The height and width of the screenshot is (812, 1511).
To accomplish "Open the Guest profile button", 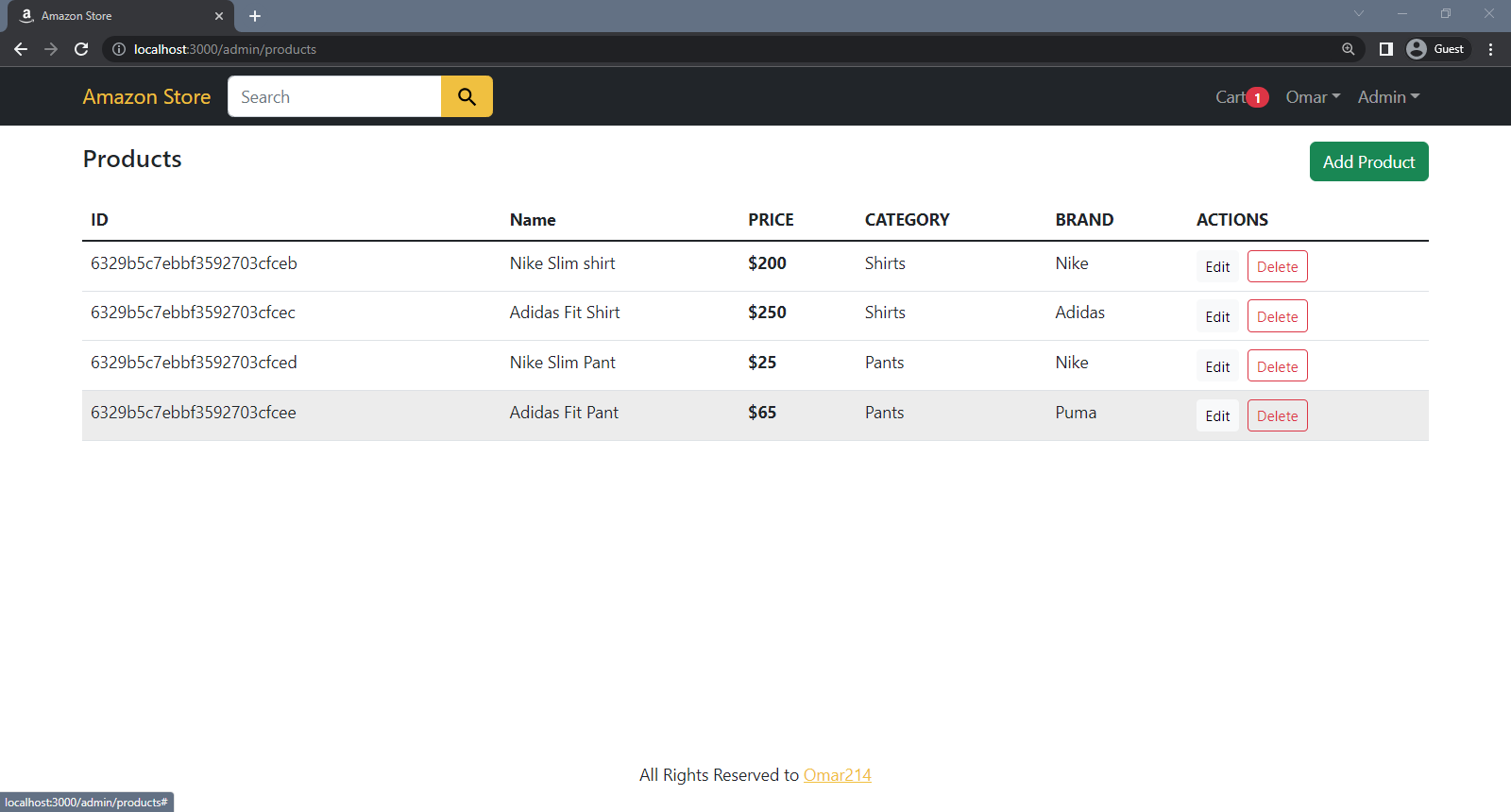I will coord(1436,49).
